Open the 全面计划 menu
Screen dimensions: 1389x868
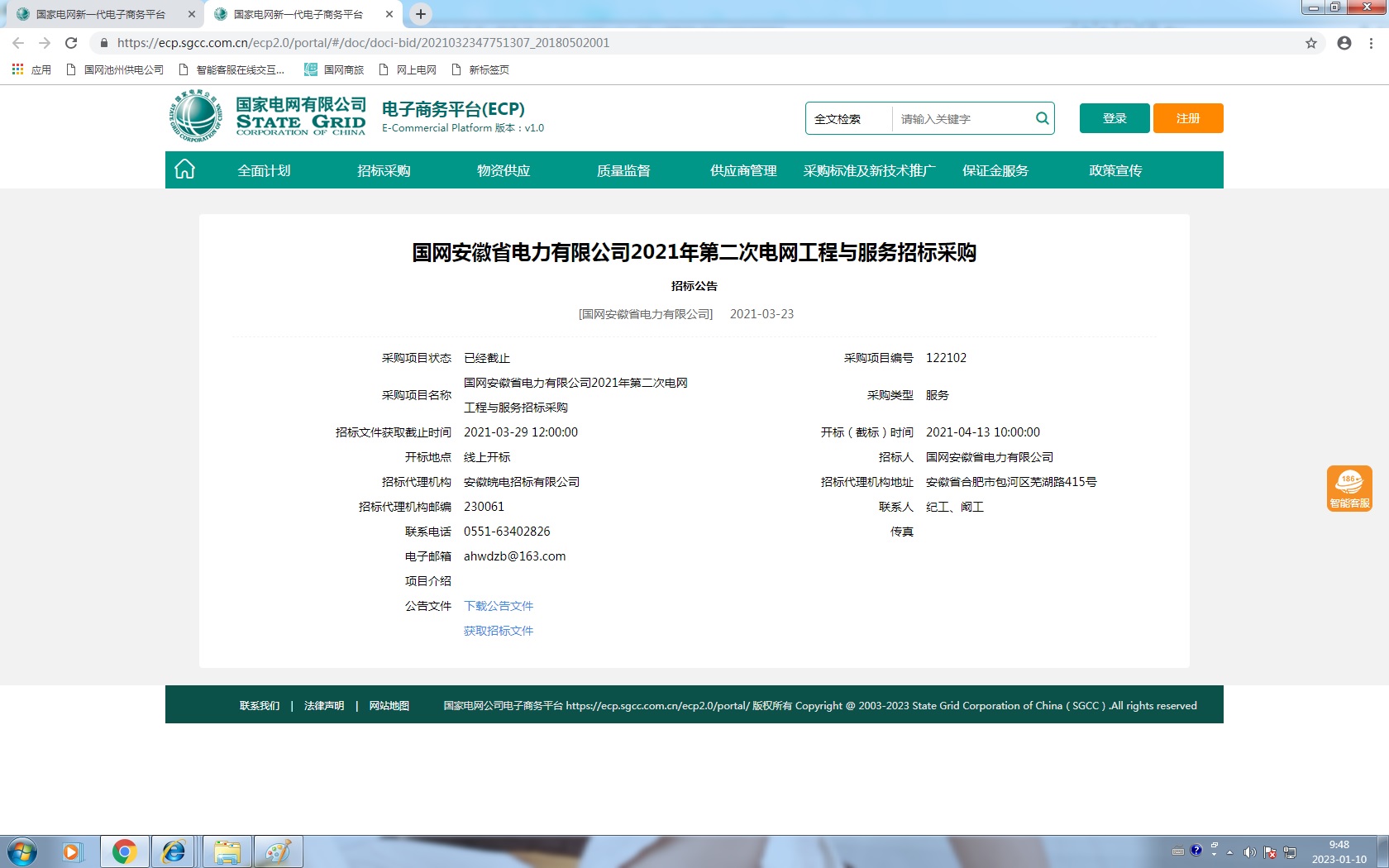264,170
